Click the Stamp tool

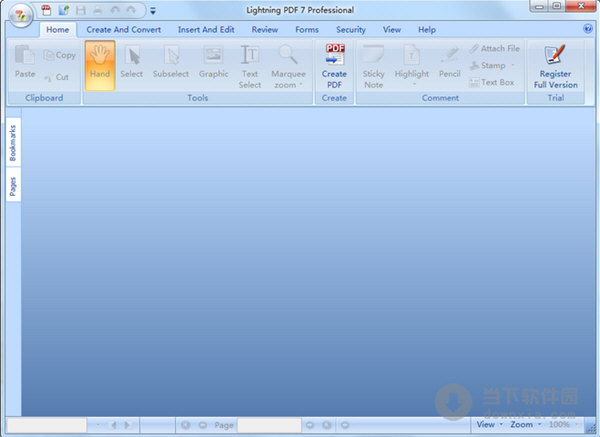(488, 65)
